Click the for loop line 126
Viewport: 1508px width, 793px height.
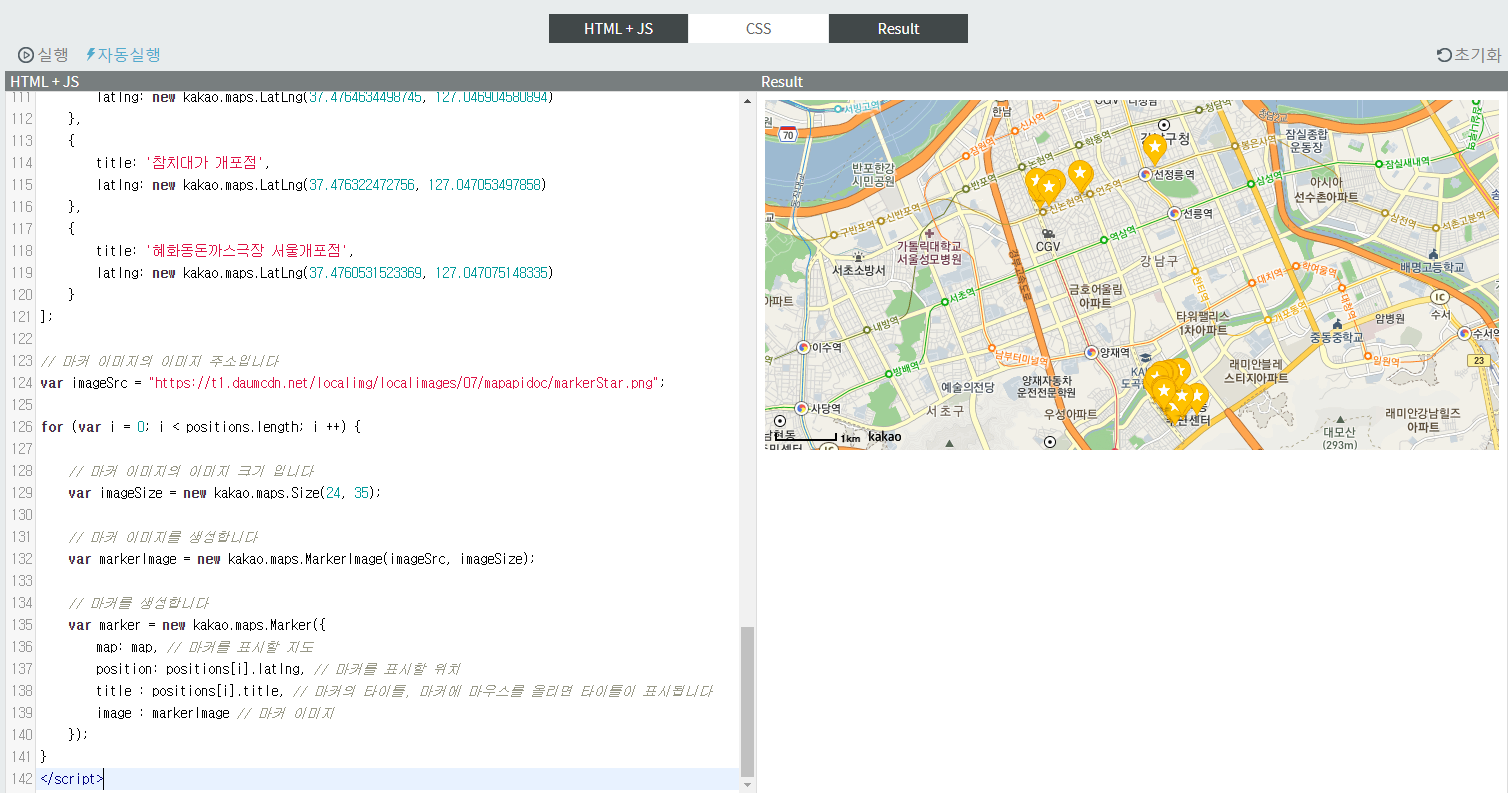coord(200,427)
